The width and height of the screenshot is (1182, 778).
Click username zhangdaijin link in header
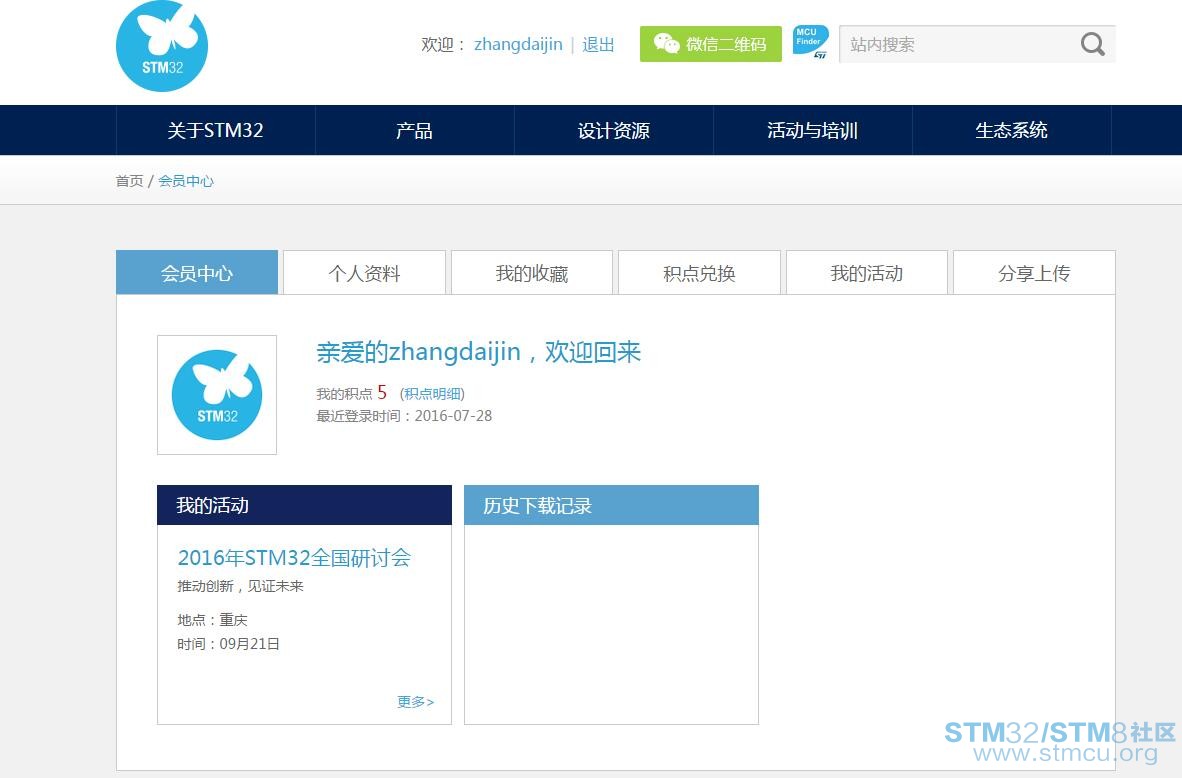tap(518, 44)
